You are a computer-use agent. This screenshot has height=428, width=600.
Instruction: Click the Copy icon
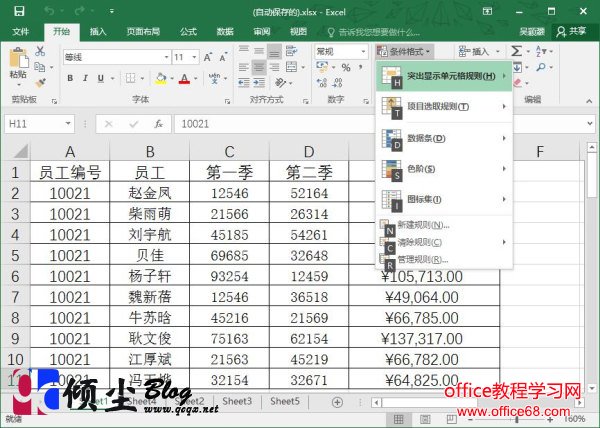(40, 67)
